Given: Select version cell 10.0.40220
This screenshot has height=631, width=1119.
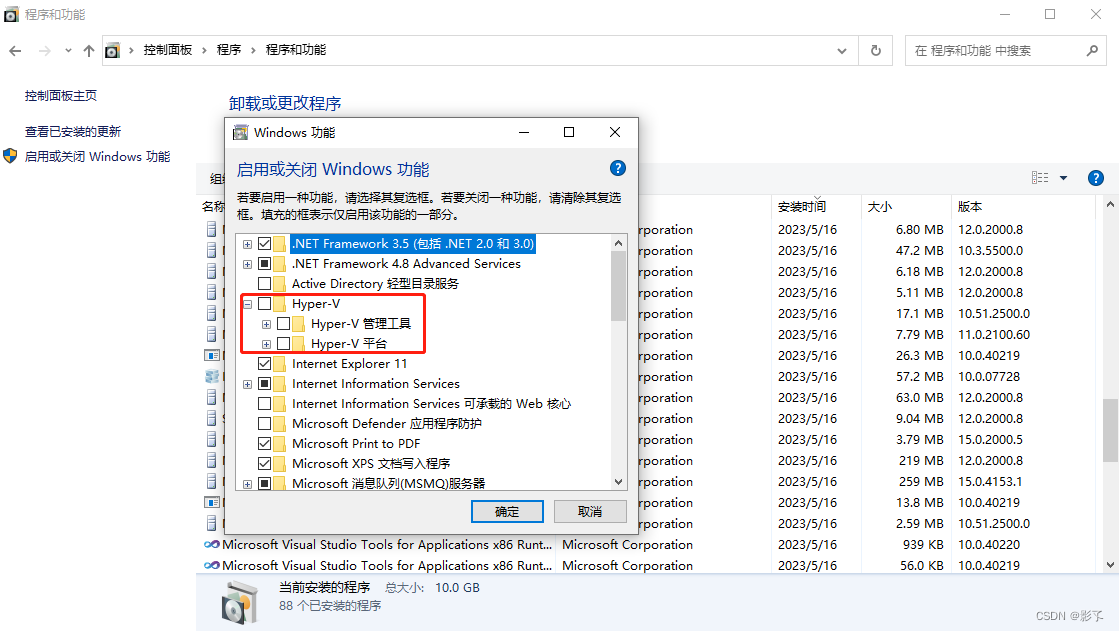Looking at the screenshot, I should point(989,545).
